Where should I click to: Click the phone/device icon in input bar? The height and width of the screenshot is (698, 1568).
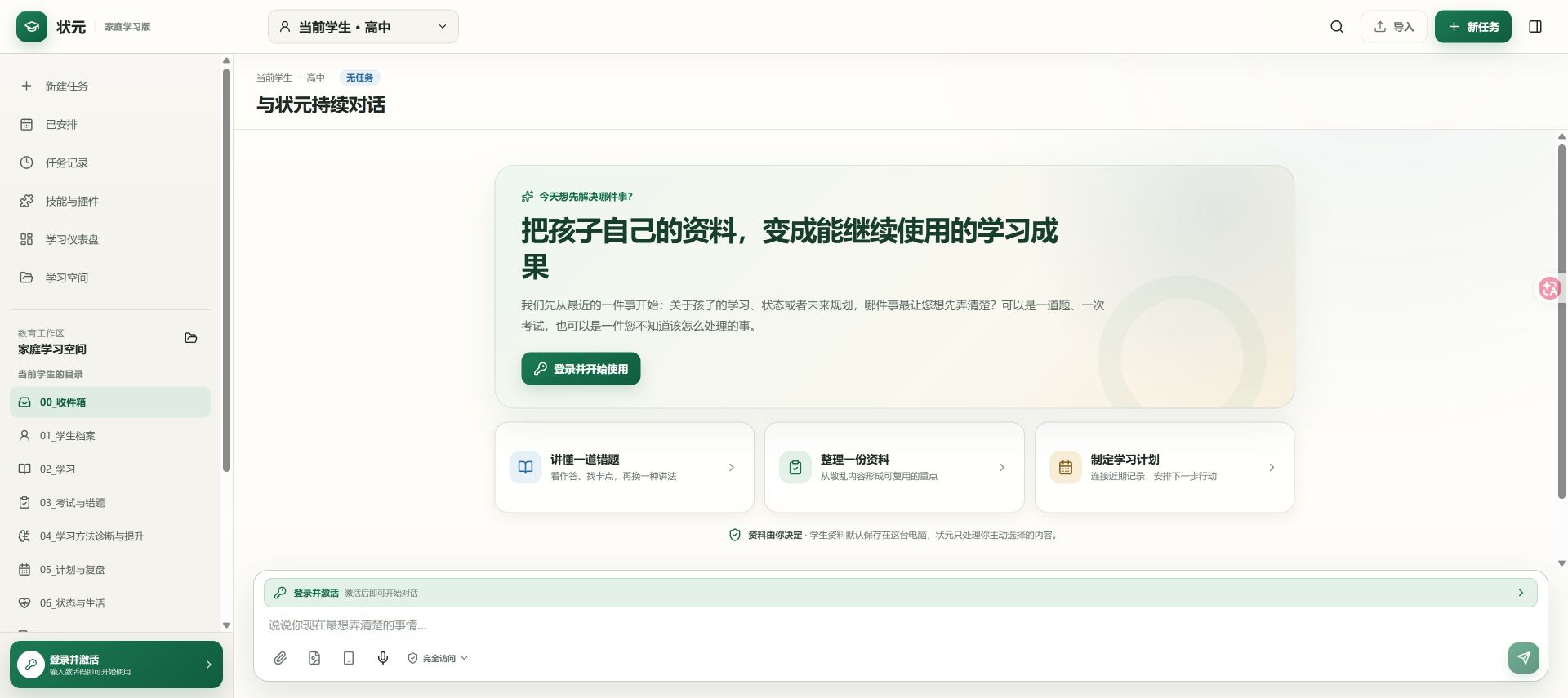[349, 658]
